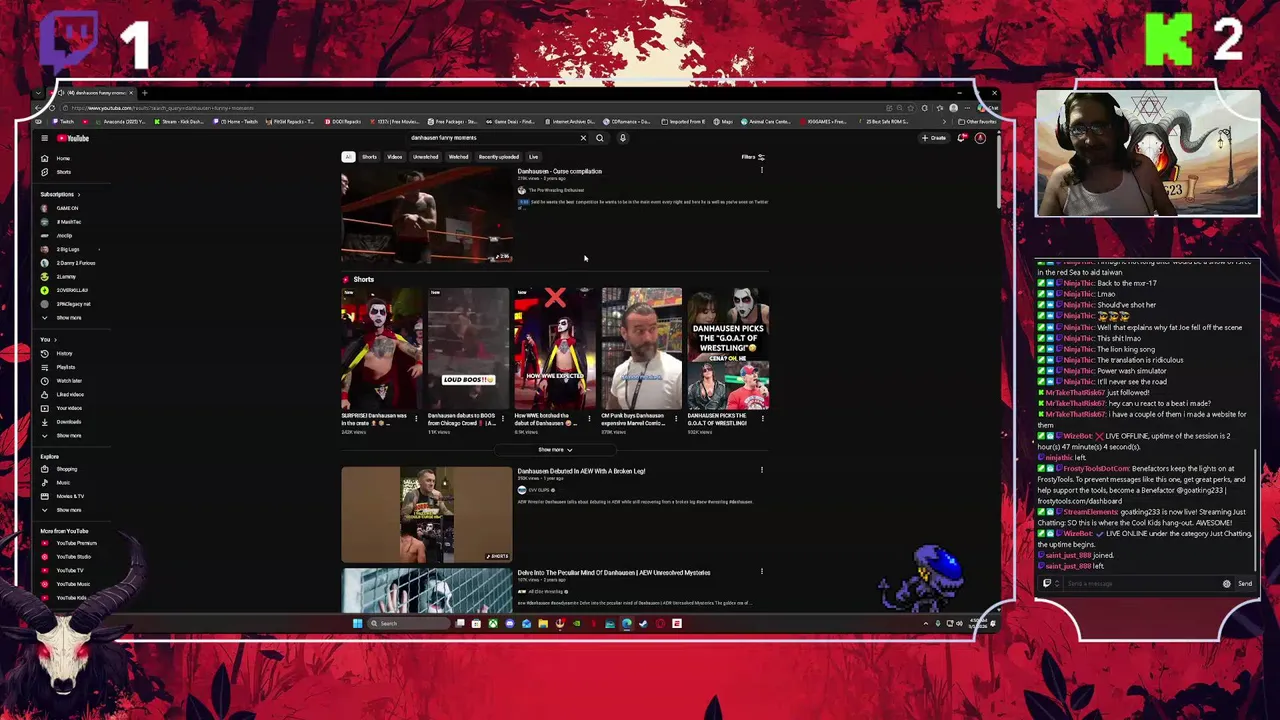Open YouTube Premium link
The width and height of the screenshot is (1280, 720).
(76, 543)
